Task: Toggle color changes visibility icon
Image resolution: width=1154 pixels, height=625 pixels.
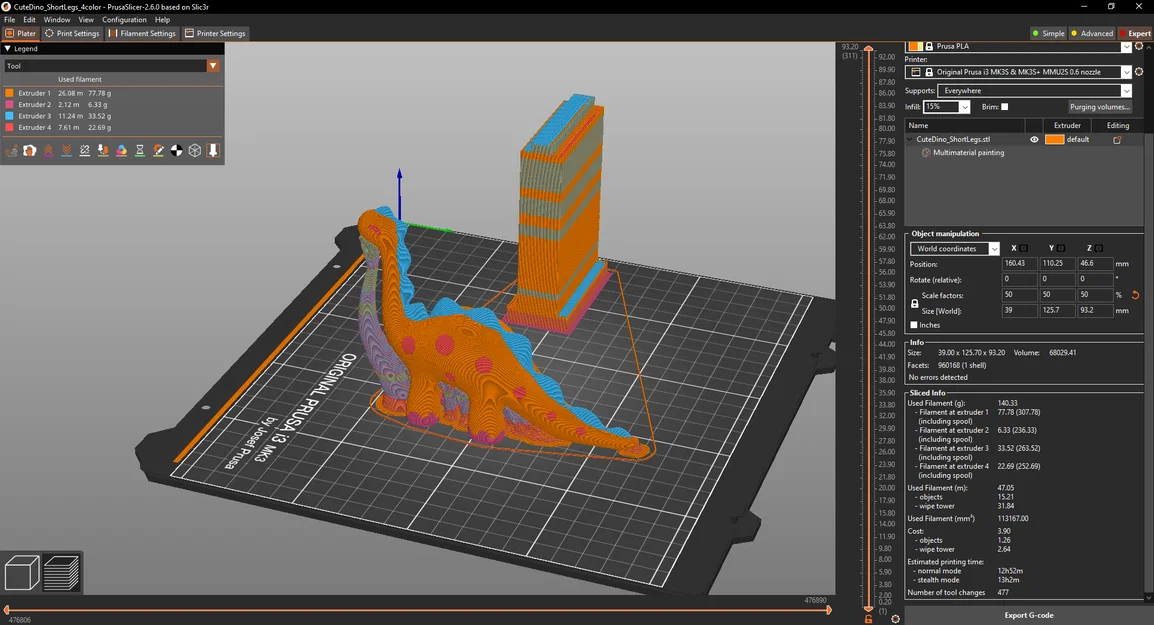Action: [121, 150]
